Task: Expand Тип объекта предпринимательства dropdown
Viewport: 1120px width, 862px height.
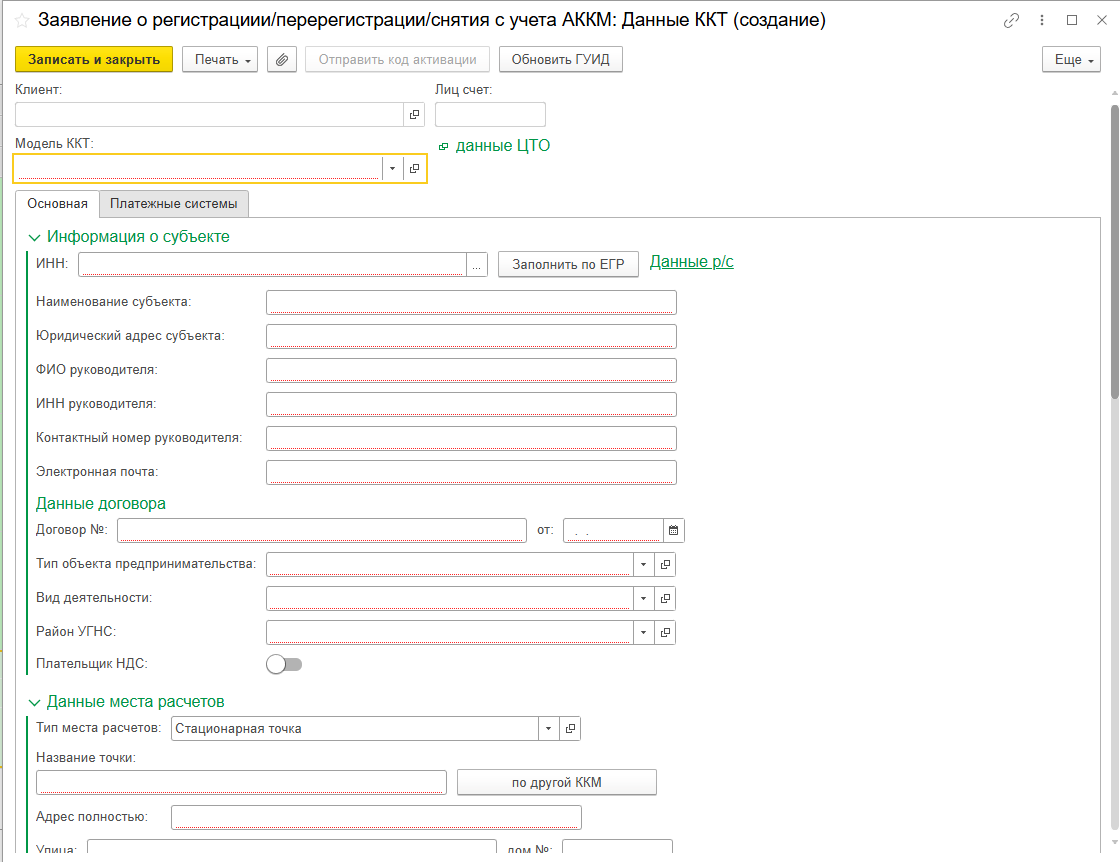Action: point(644,564)
